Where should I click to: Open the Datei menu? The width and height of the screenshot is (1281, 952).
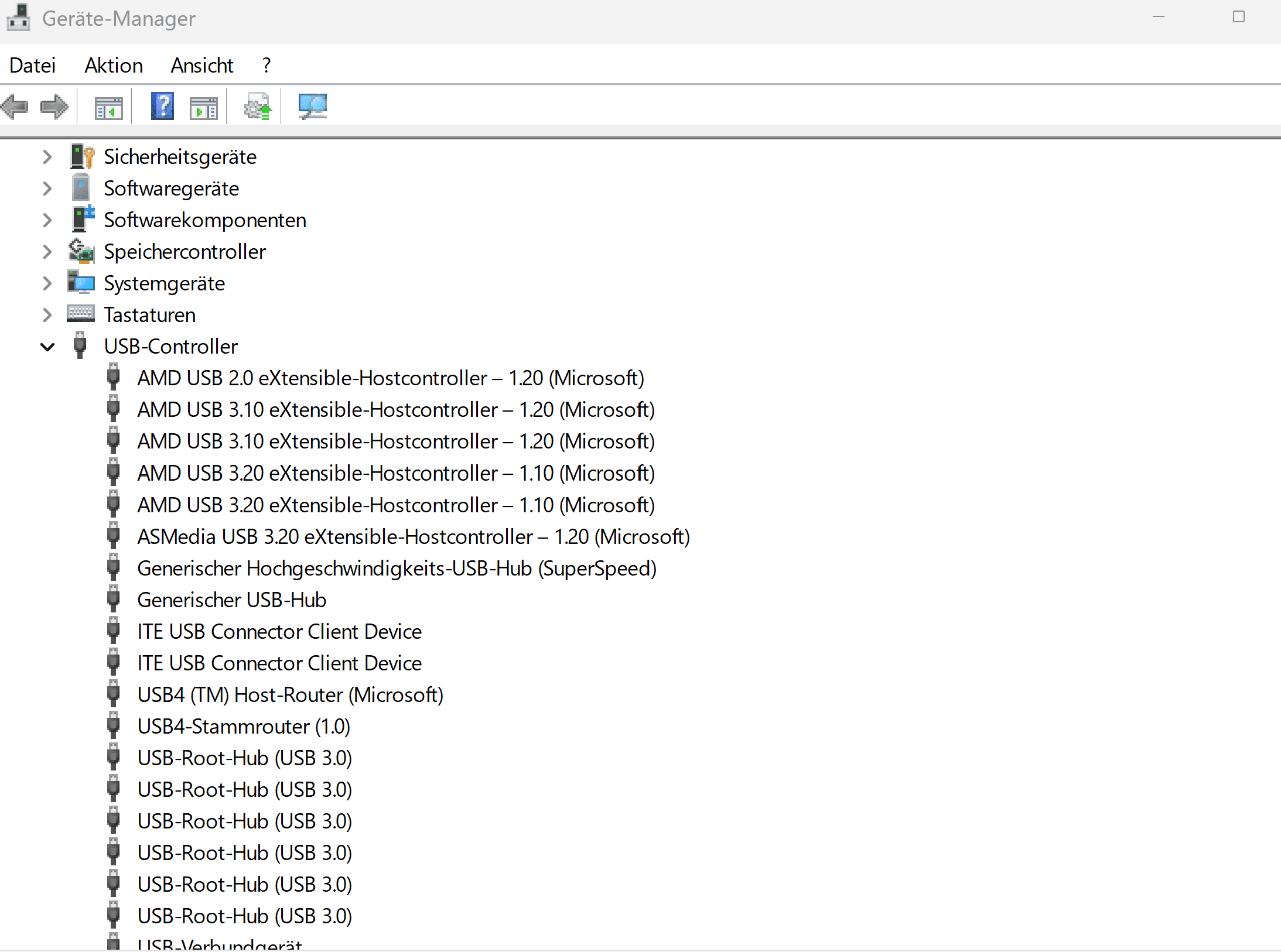click(x=33, y=65)
